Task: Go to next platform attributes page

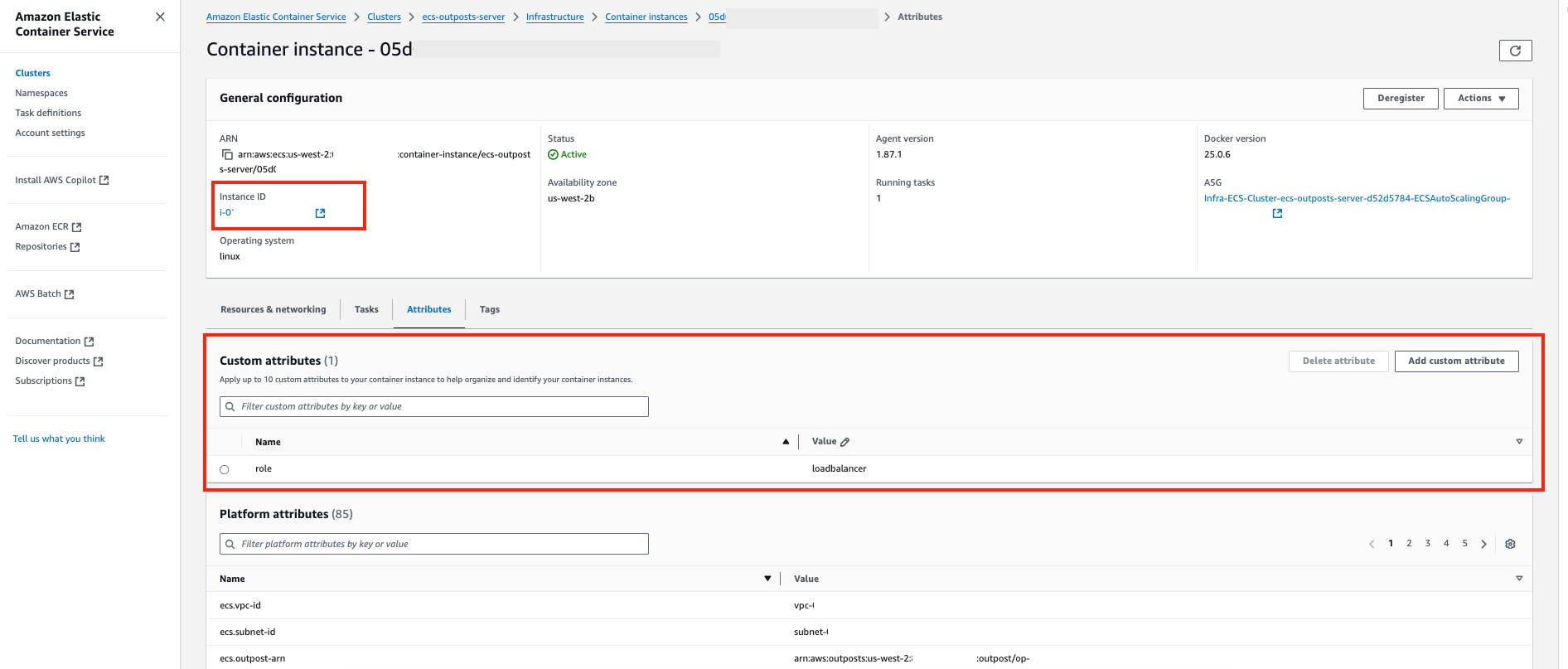Action: pyautogui.click(x=1483, y=544)
